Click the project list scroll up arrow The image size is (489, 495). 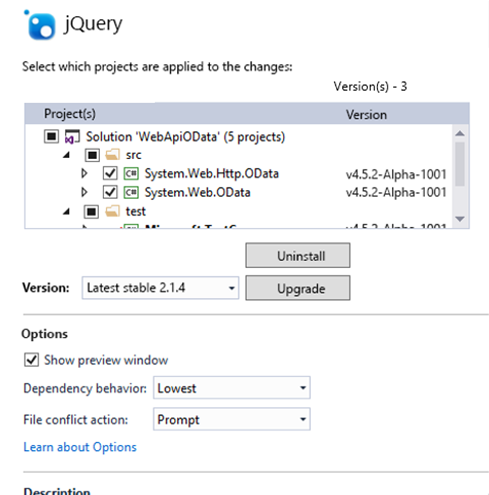coord(460,134)
